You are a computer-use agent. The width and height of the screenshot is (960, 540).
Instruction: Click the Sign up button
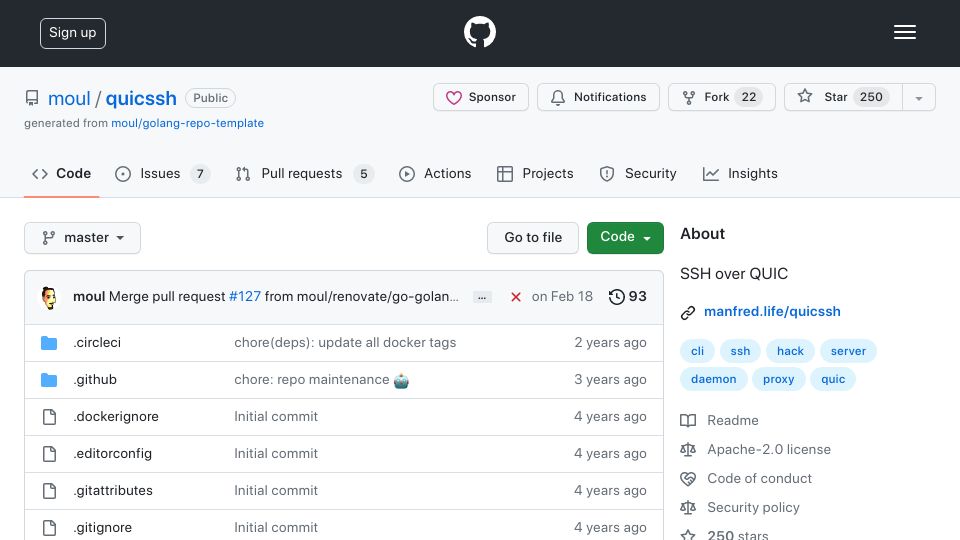[x=73, y=33]
